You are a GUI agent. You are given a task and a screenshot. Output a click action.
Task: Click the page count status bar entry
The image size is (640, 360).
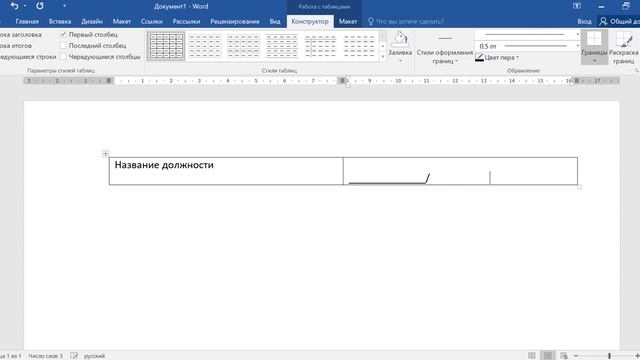point(11,356)
